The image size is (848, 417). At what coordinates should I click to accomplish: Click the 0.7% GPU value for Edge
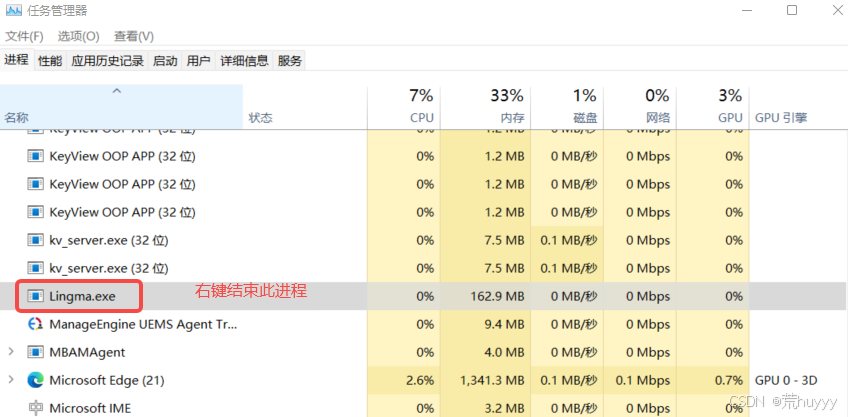tap(728, 380)
